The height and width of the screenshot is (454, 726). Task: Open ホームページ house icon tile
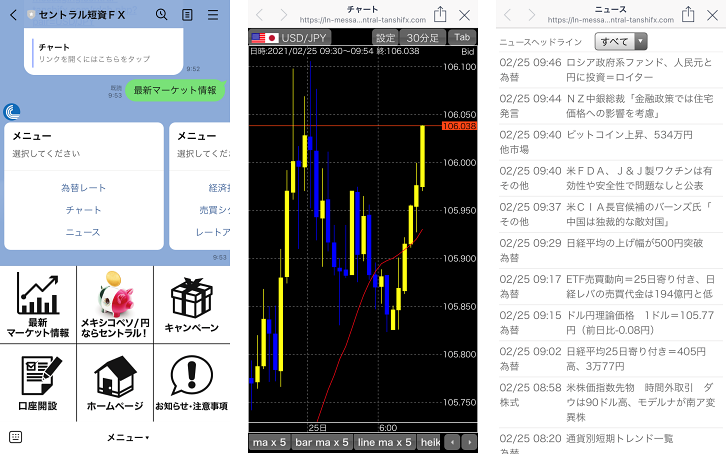click(x=115, y=383)
